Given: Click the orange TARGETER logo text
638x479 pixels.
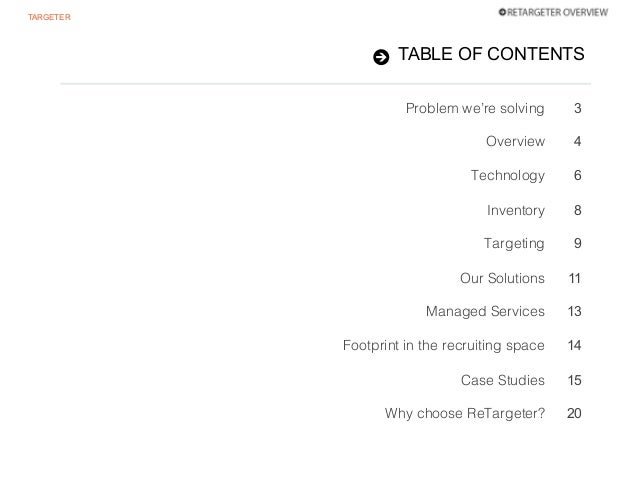Looking at the screenshot, I should tap(49, 17).
